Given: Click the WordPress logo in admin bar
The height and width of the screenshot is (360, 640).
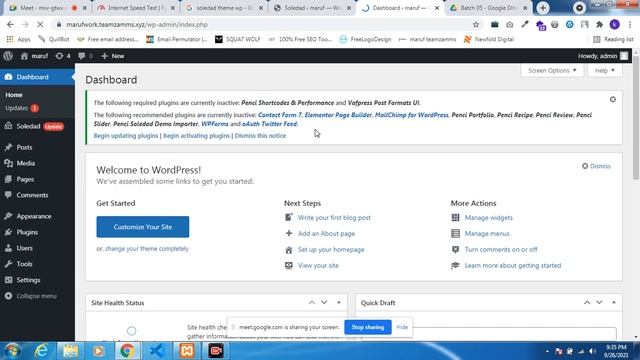Looking at the screenshot, I should click(8, 56).
